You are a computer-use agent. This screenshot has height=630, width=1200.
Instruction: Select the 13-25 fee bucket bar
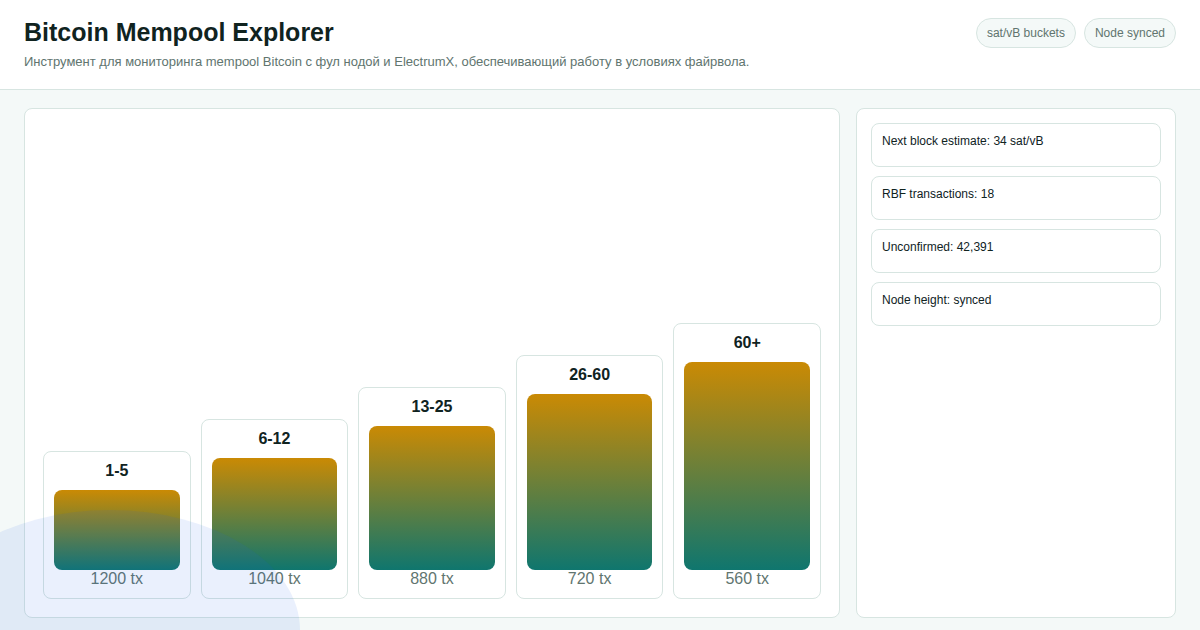[432, 498]
